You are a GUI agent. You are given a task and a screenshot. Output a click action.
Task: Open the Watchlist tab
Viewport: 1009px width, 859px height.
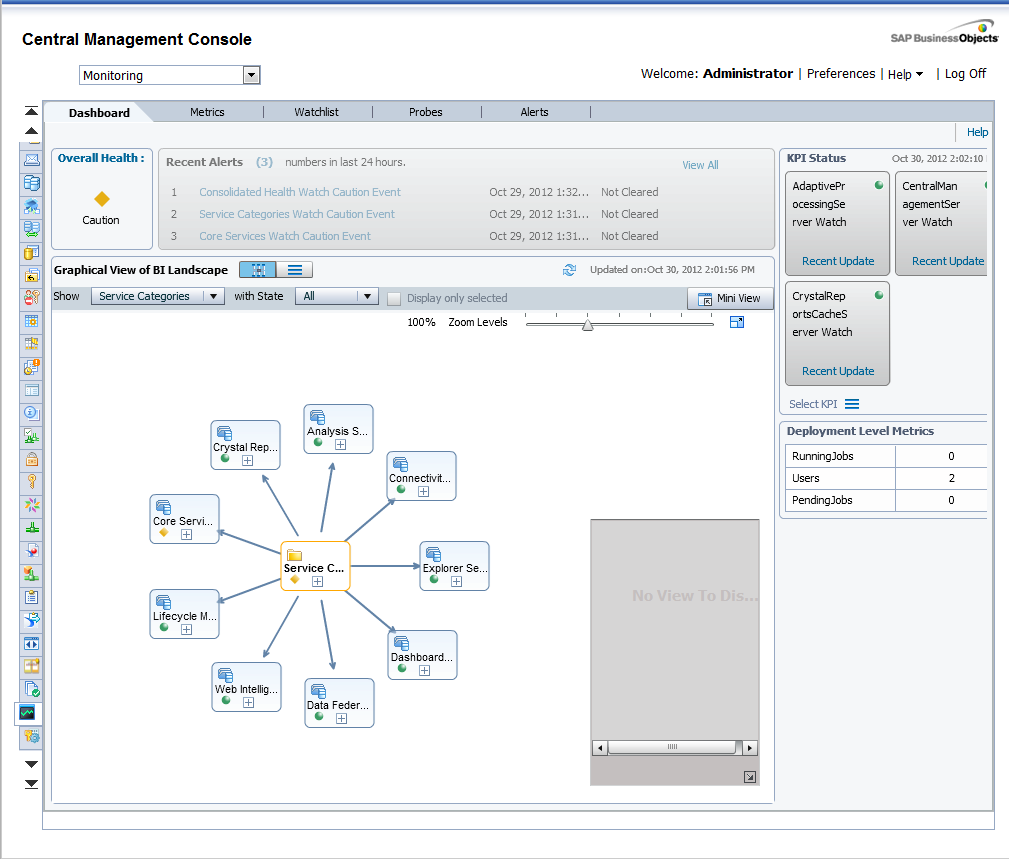316,112
